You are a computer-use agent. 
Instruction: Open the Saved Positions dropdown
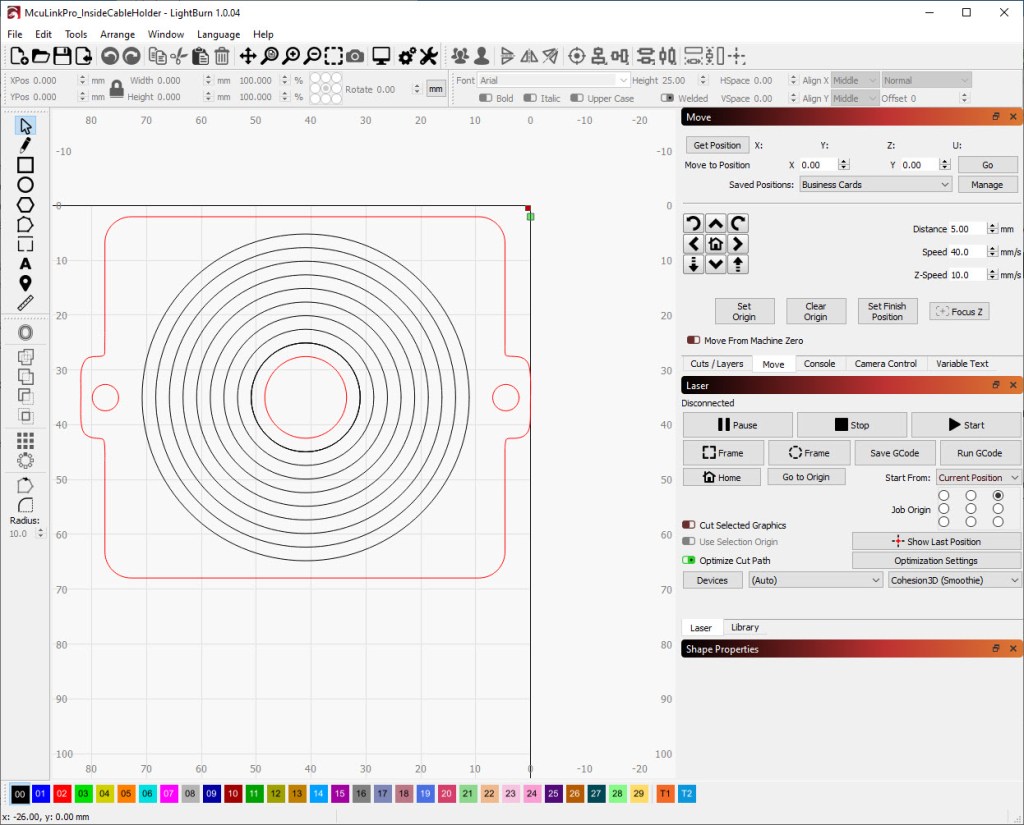click(x=875, y=185)
